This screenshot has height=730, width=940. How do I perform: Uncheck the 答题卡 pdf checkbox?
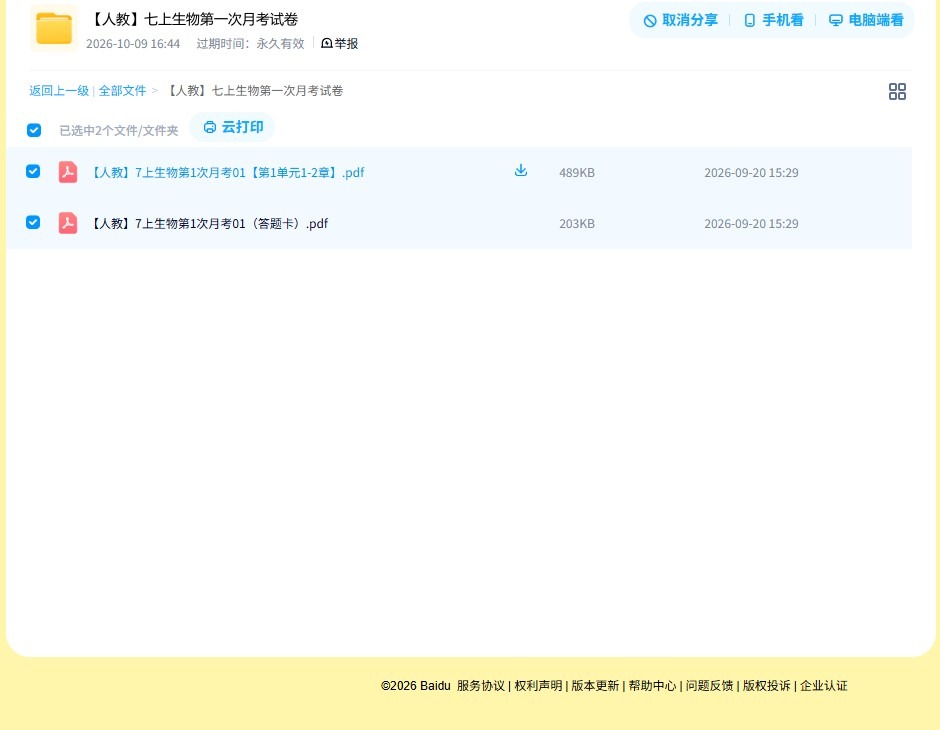point(33,222)
